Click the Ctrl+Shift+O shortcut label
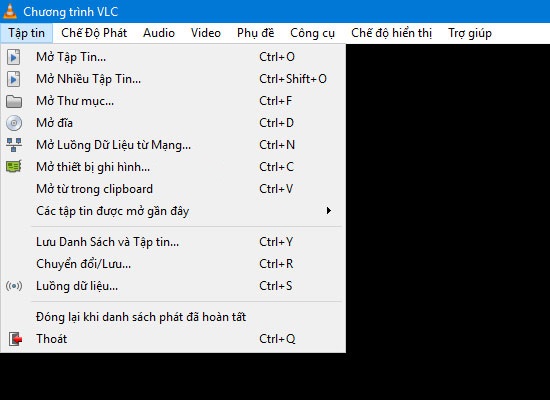 coord(293,79)
